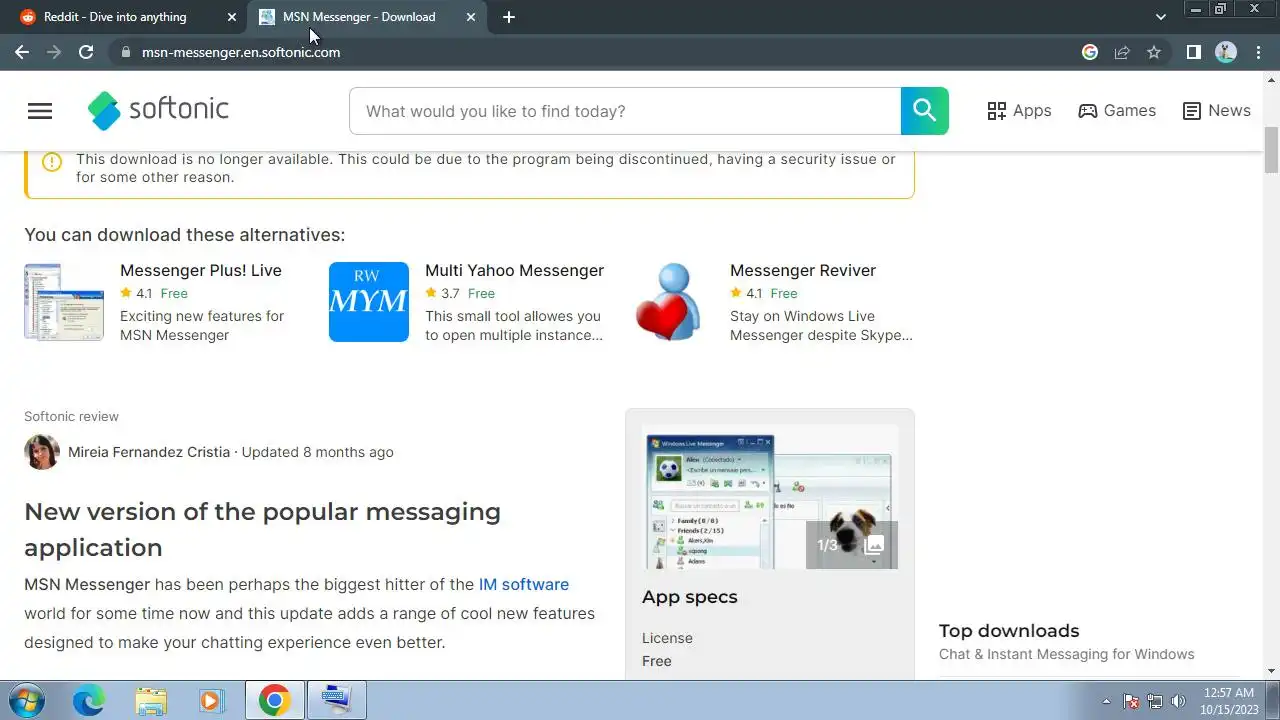Click the scrollbar down arrow

point(1271,671)
